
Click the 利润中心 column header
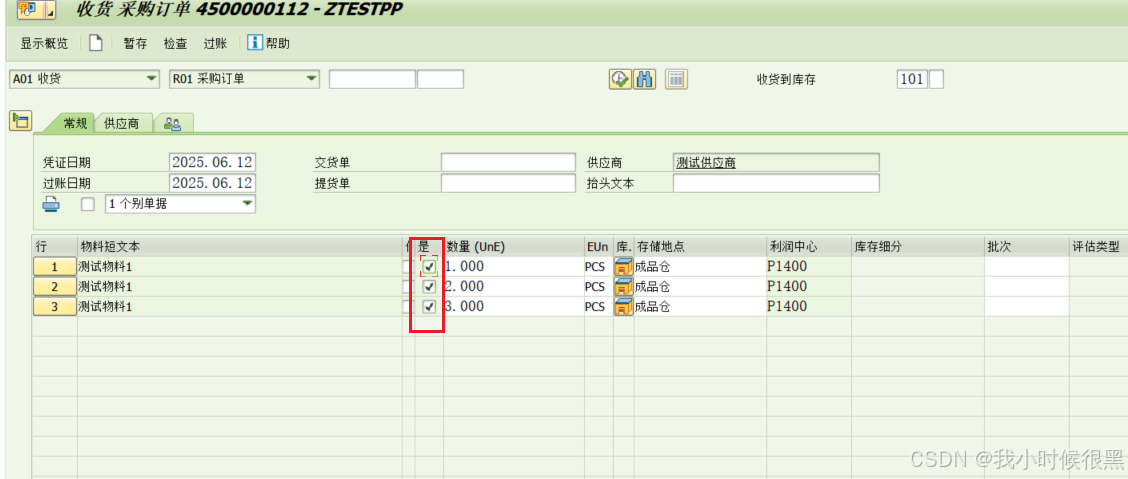809,247
